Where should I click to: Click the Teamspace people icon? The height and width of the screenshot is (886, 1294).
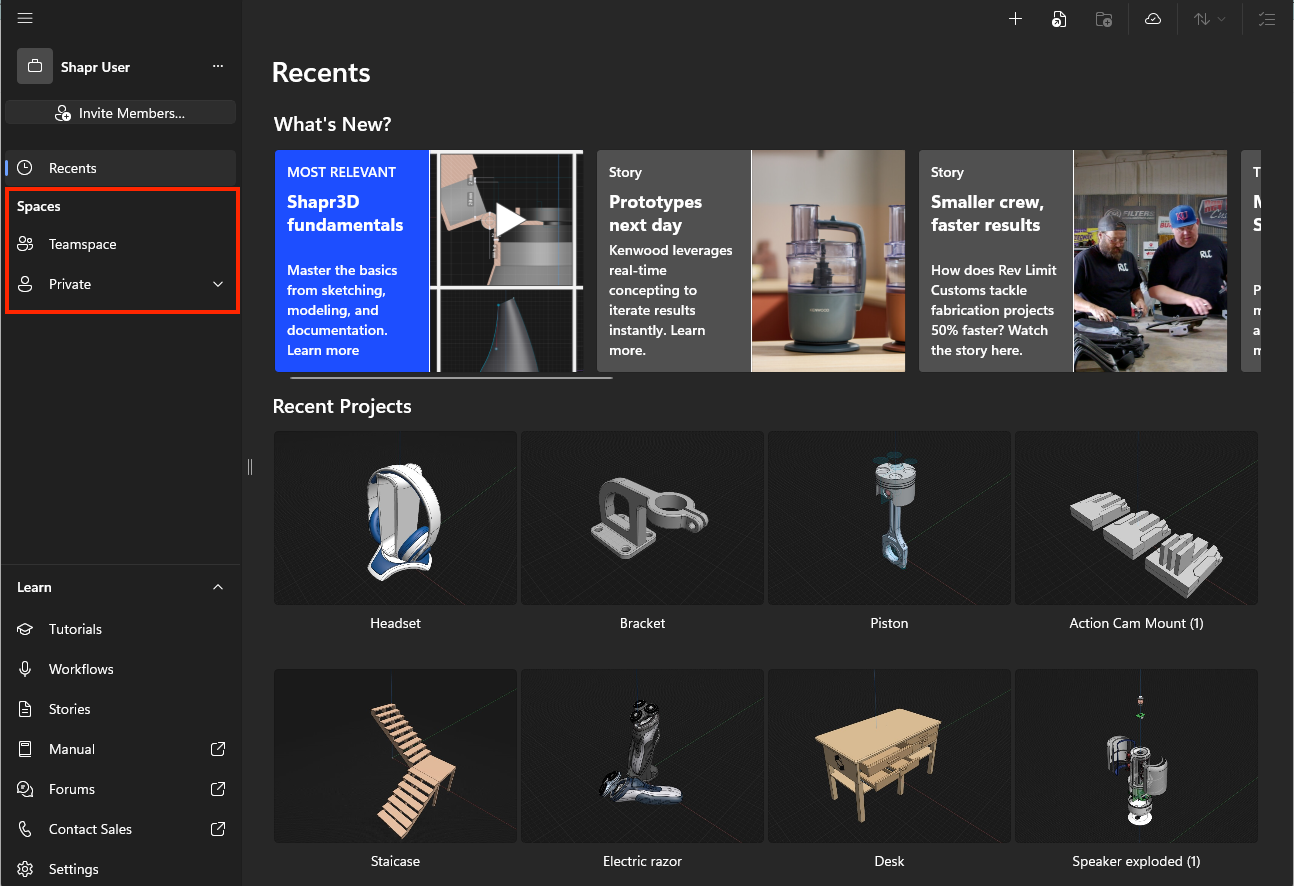[26, 244]
